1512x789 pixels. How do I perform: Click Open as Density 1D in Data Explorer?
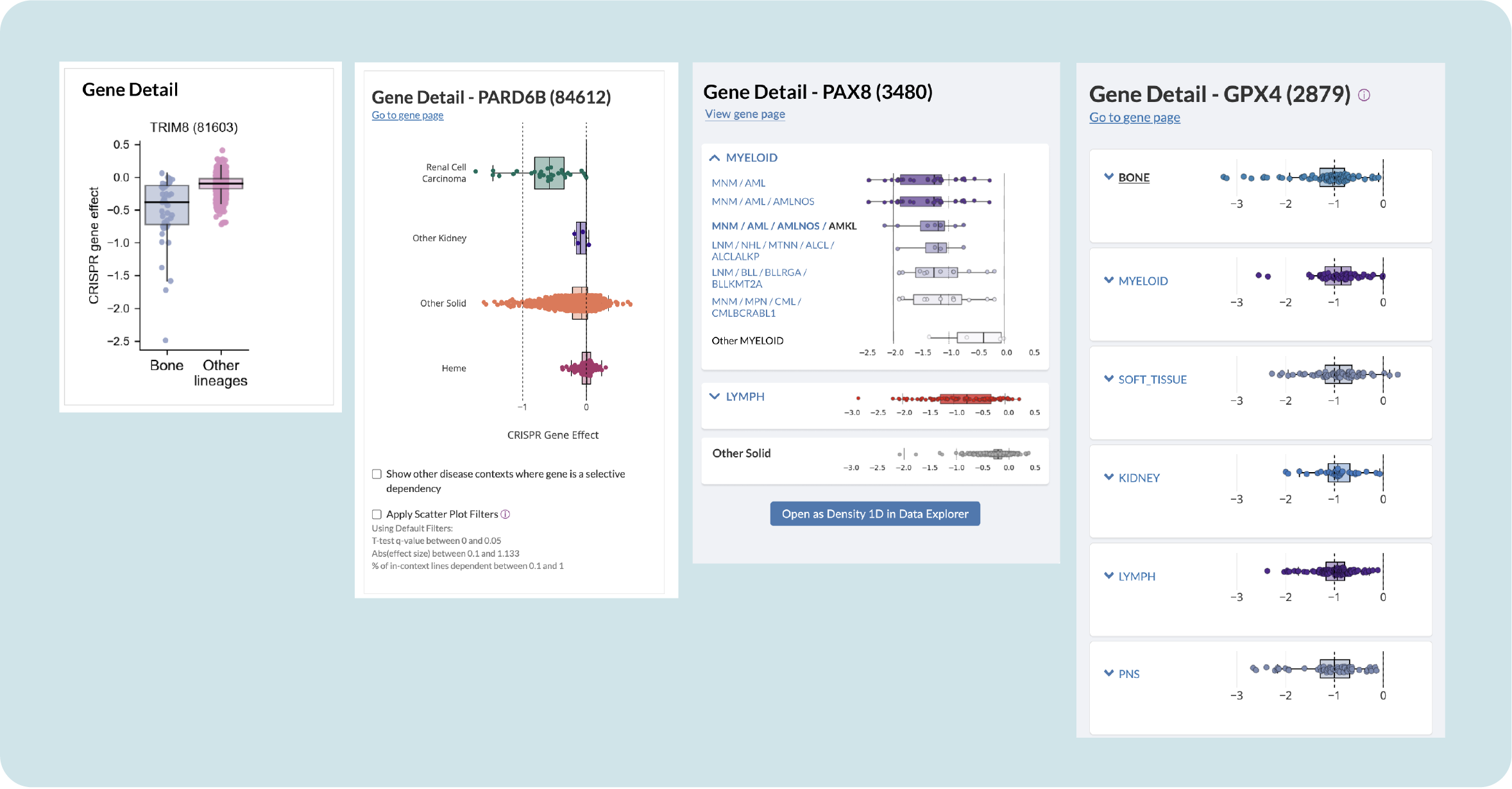point(874,514)
